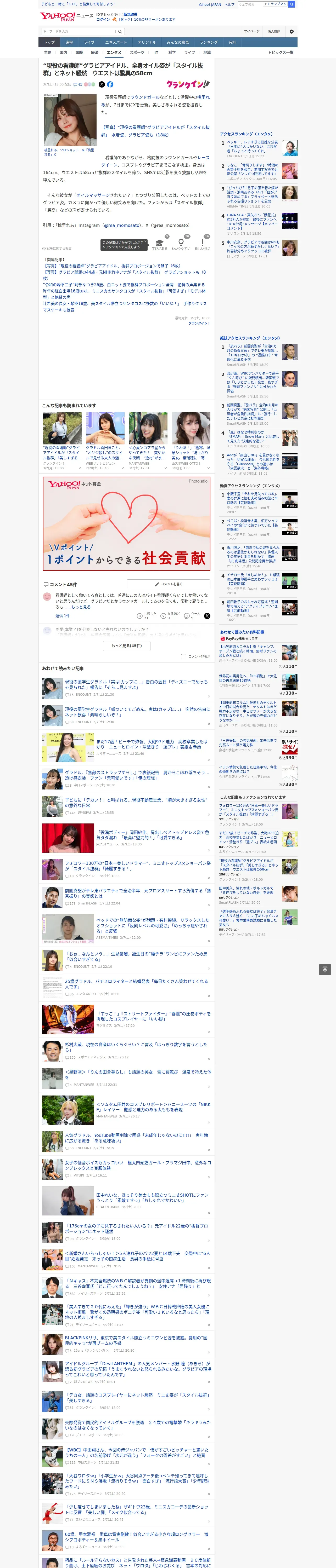The height and width of the screenshot is (1568, 336).
Task: Open the トピックス一覧 link
Action: [x=281, y=53]
